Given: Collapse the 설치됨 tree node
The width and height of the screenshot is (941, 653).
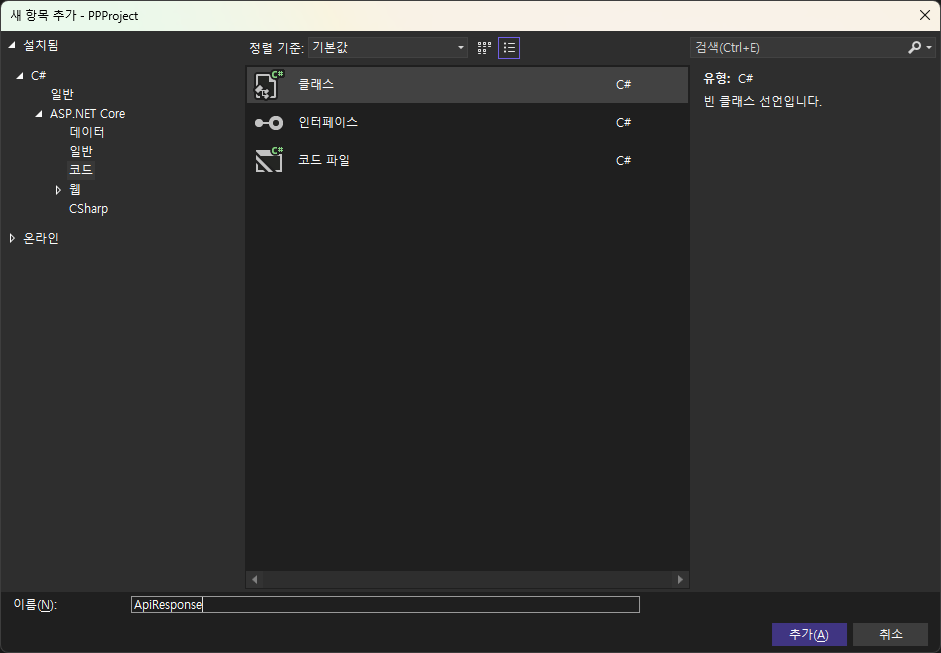Looking at the screenshot, I should pos(11,46).
